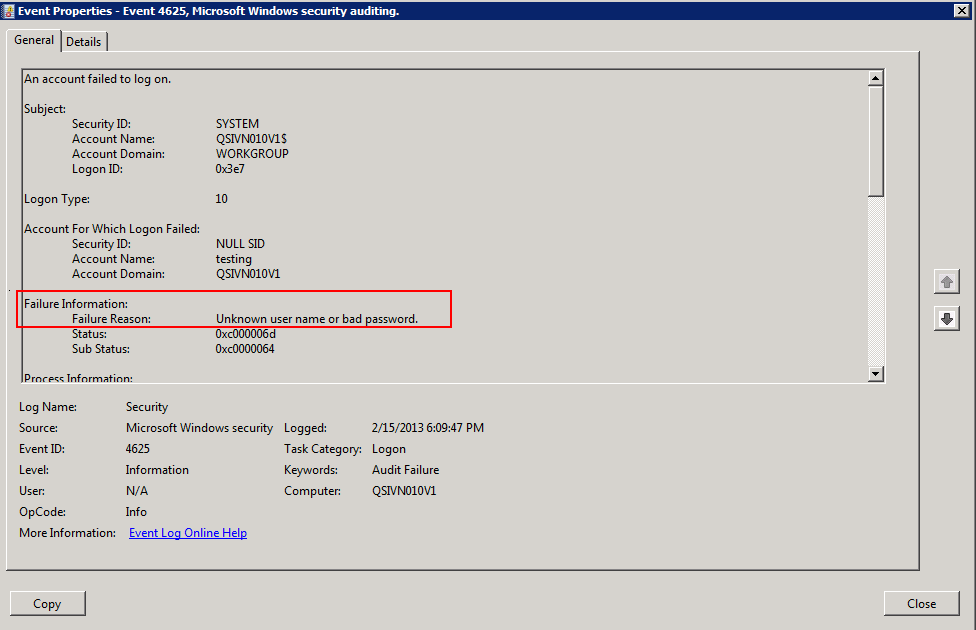976x630 pixels.
Task: Click the Sub Status value 0xc0000064
Action: 245,349
